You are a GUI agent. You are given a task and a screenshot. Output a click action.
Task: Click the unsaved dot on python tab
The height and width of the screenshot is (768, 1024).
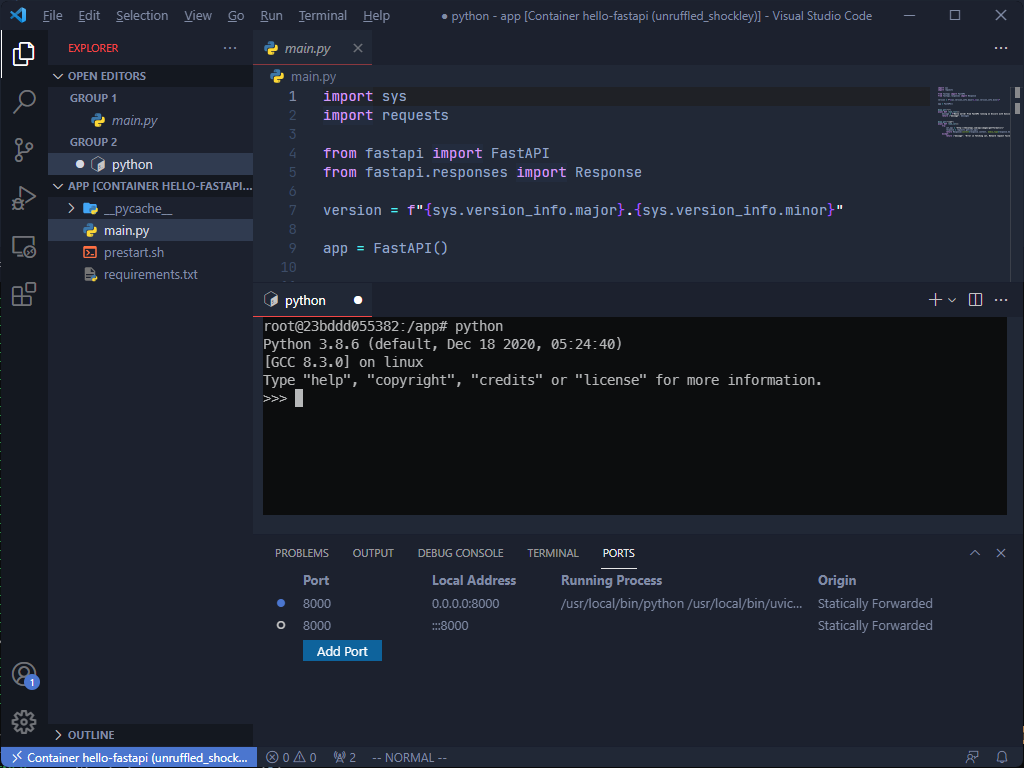tap(358, 300)
